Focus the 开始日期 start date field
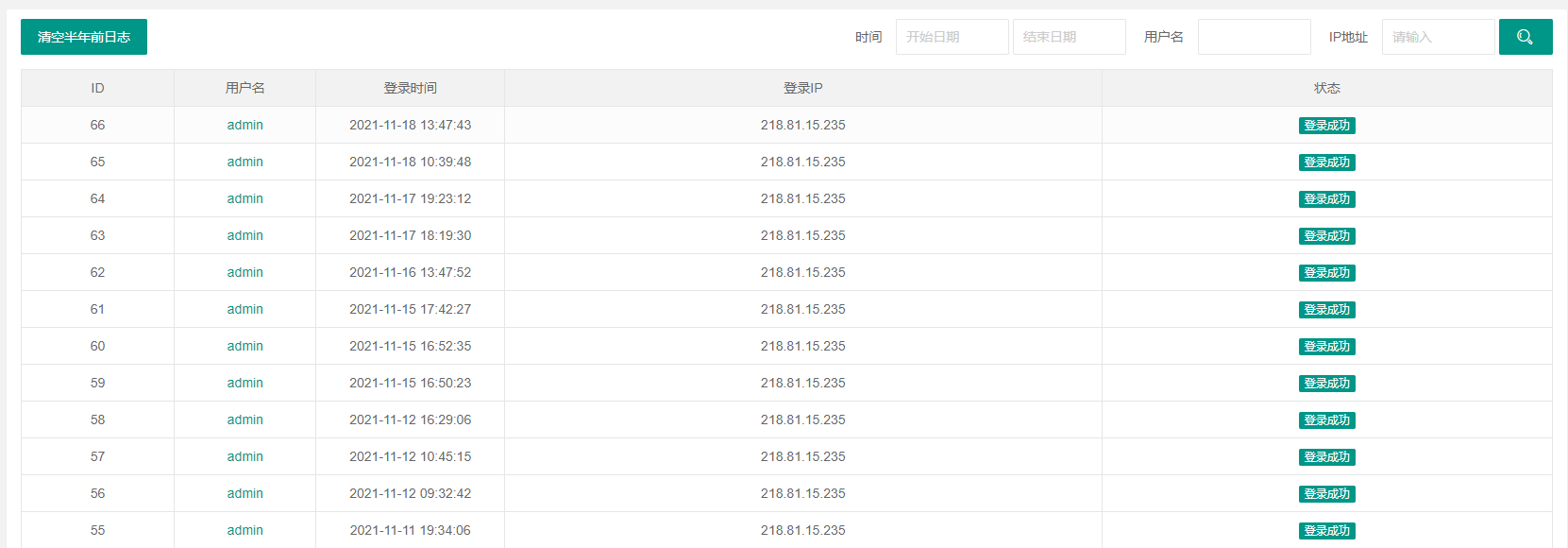The width and height of the screenshot is (1568, 548). 952,37
